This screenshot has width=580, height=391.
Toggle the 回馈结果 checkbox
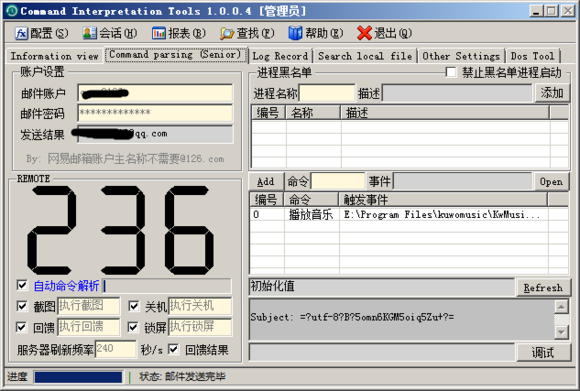[x=173, y=349]
